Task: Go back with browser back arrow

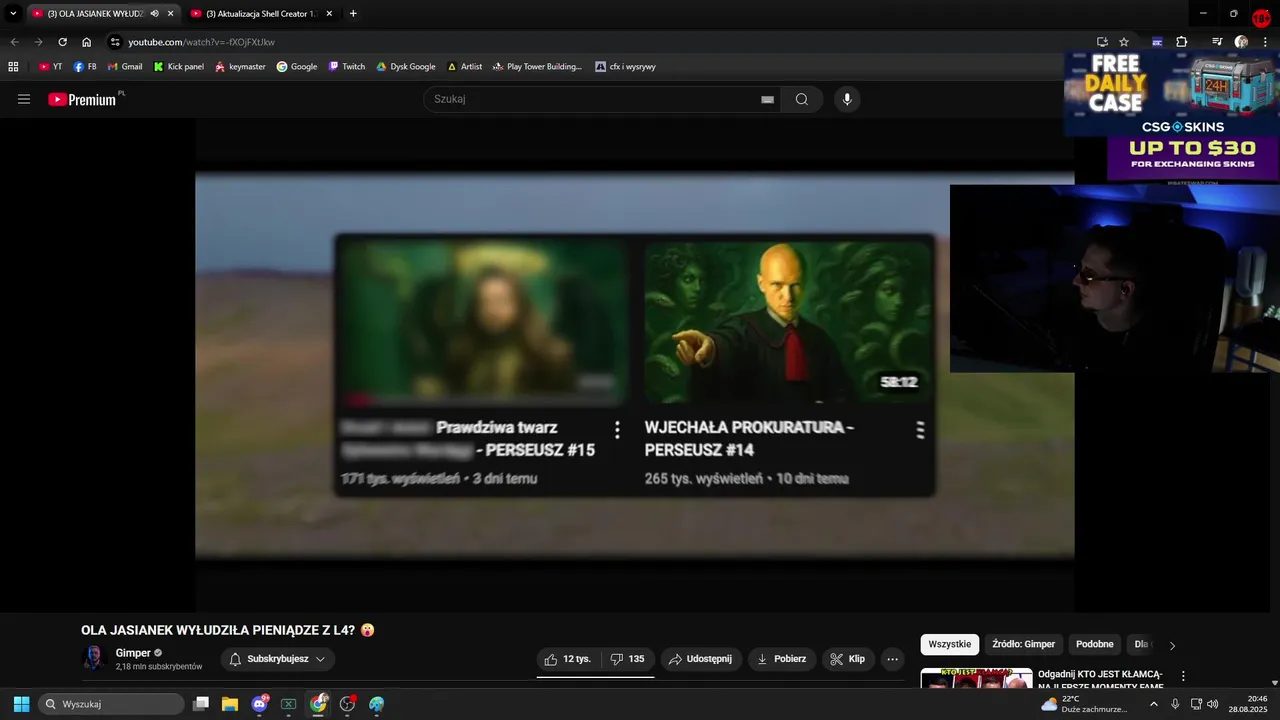Action: [x=14, y=42]
